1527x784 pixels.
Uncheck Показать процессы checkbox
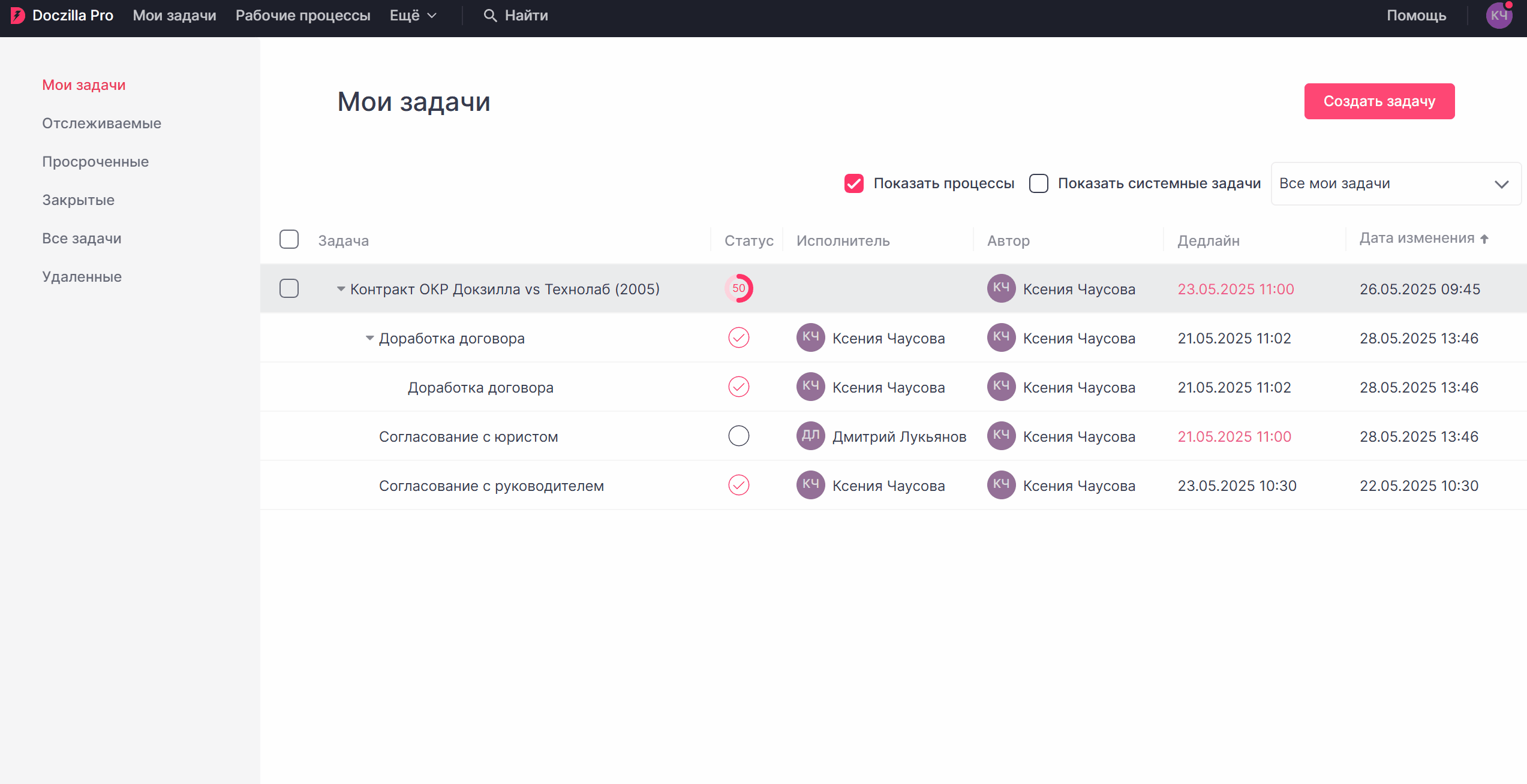coord(854,183)
